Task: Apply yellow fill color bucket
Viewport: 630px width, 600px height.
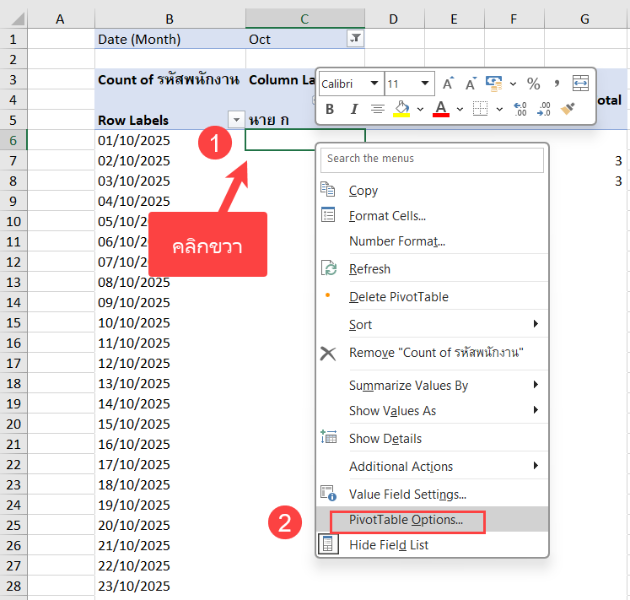Action: [x=401, y=109]
